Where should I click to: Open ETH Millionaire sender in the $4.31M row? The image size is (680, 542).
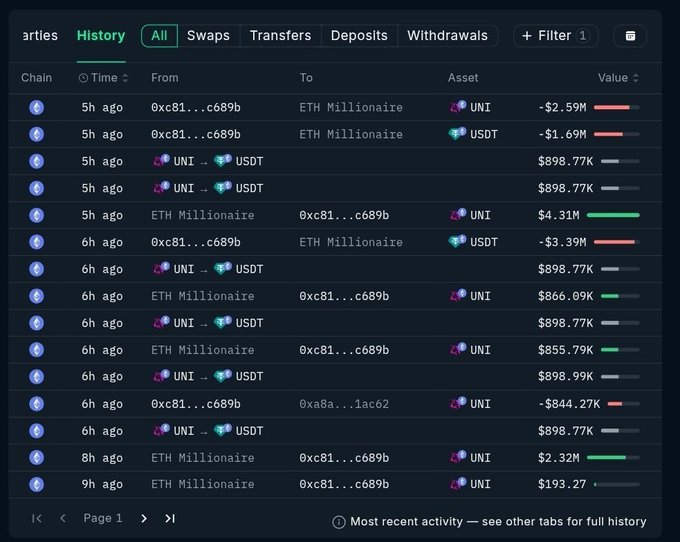[x=203, y=215]
